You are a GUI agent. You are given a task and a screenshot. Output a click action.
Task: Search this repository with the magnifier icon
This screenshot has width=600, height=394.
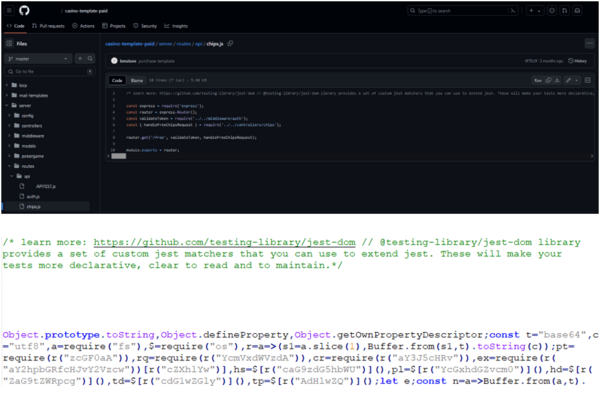click(90, 59)
